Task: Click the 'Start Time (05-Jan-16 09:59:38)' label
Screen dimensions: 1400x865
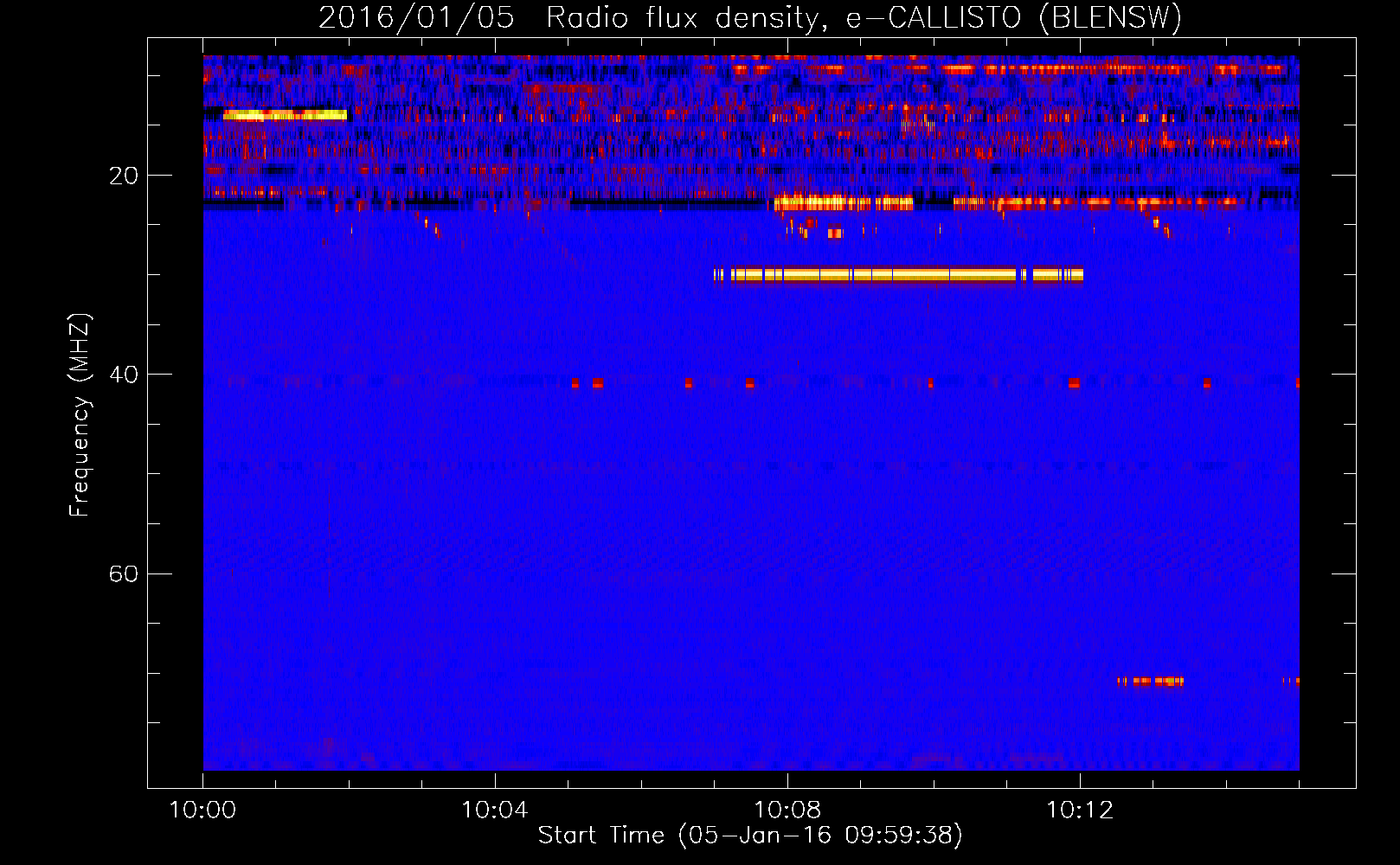Action: pos(750,836)
